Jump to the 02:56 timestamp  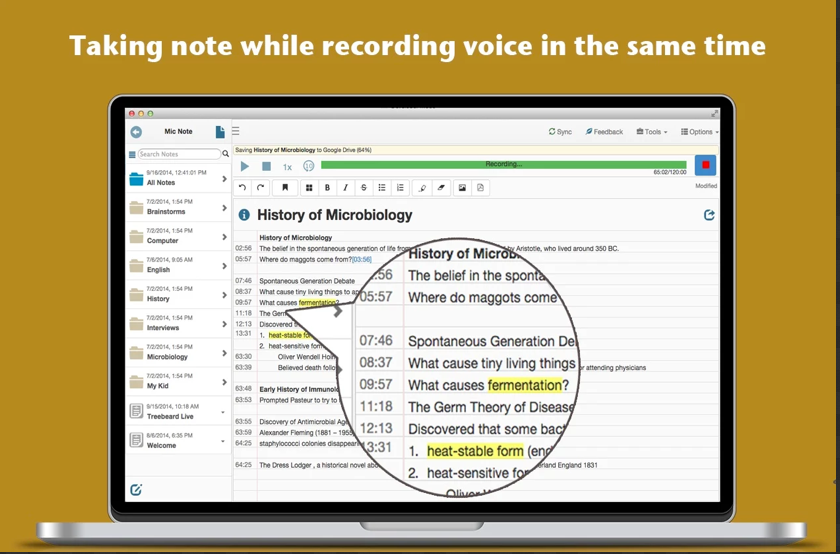[x=243, y=248]
